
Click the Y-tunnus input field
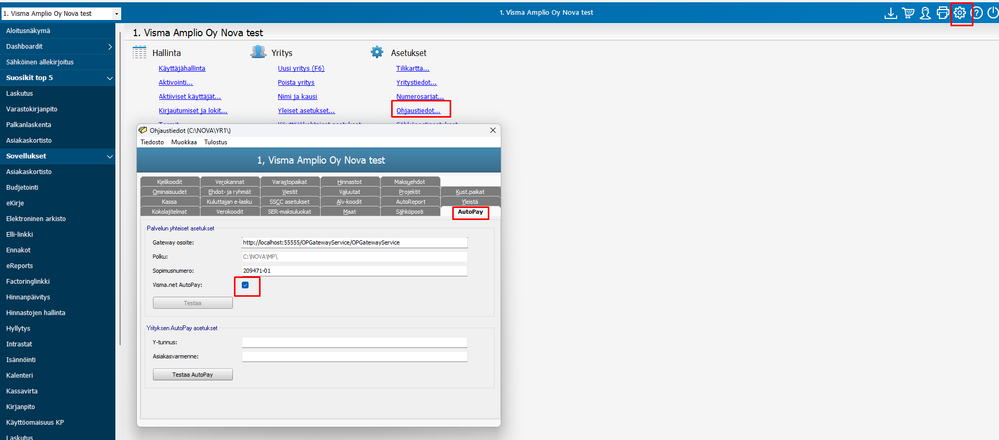[x=355, y=343]
